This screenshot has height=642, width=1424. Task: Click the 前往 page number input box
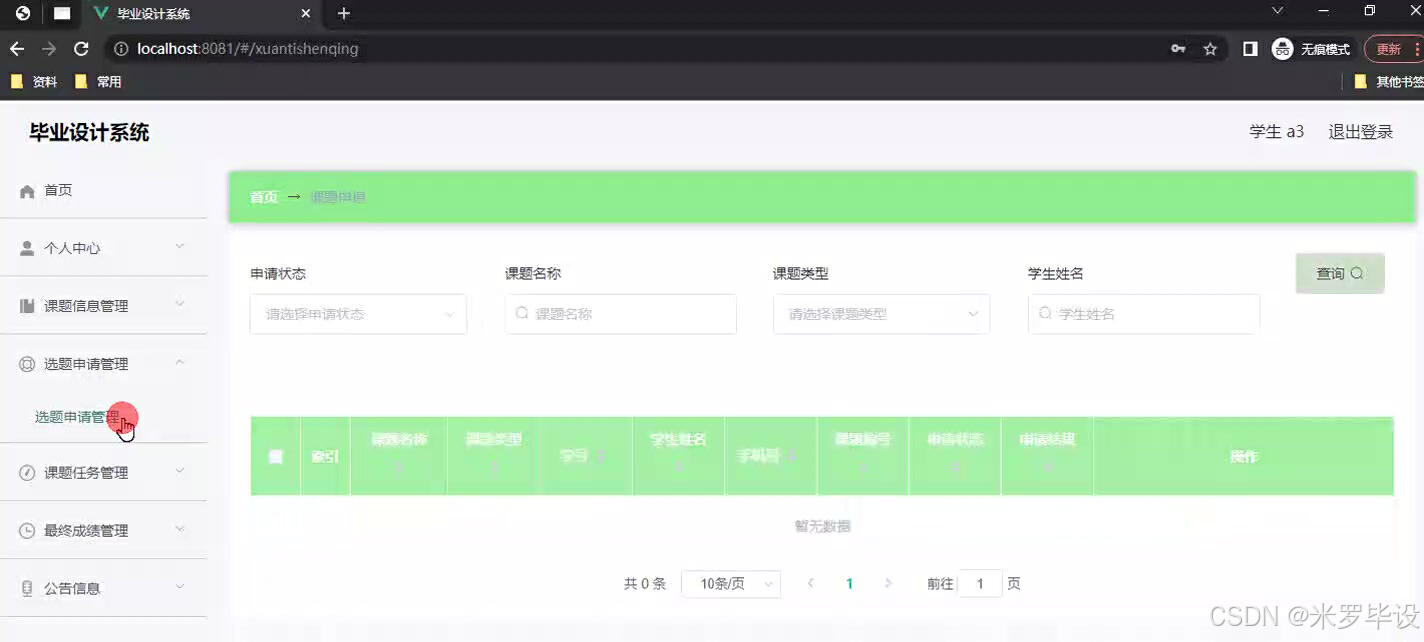point(980,583)
